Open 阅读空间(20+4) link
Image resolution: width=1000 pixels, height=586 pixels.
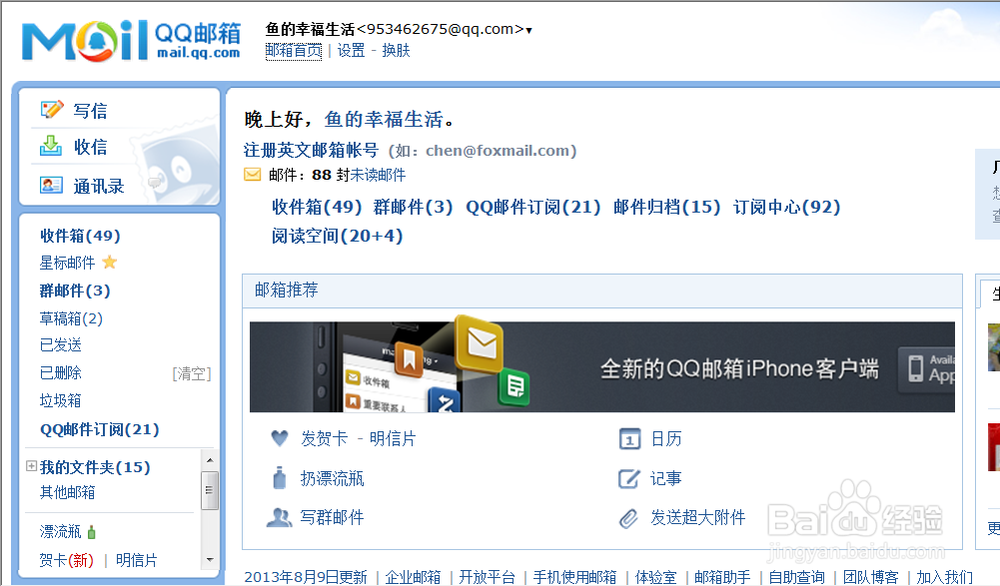(337, 237)
